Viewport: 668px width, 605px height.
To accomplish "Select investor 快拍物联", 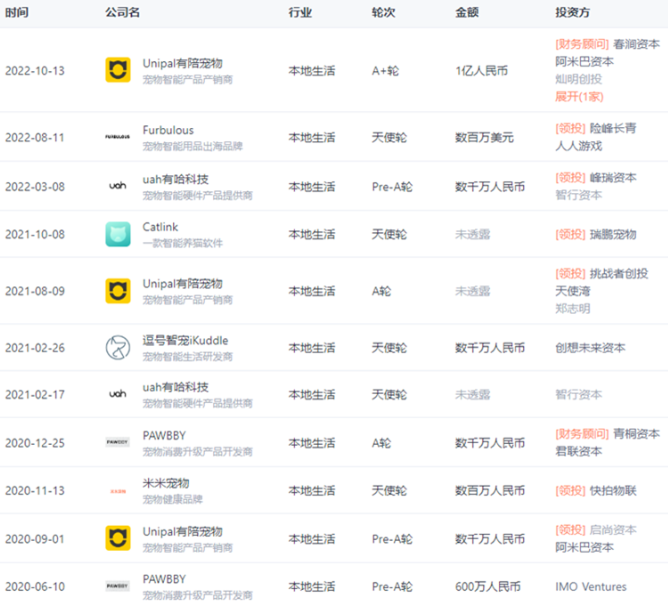I will [x=613, y=491].
